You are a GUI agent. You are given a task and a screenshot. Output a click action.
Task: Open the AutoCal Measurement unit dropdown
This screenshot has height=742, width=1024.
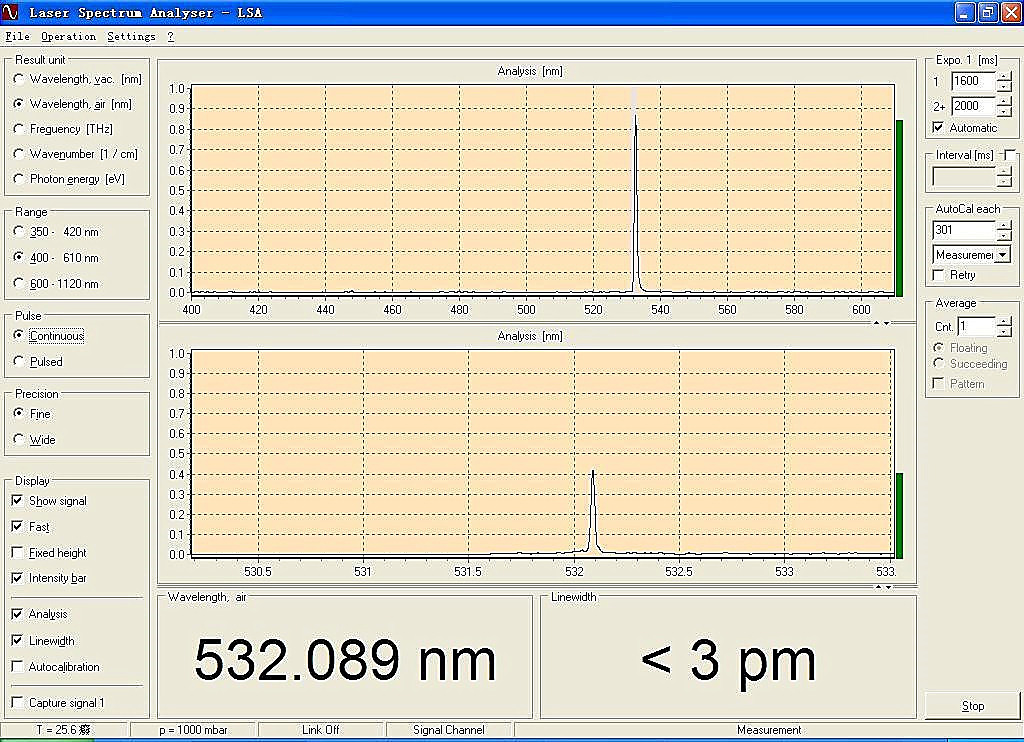1003,255
